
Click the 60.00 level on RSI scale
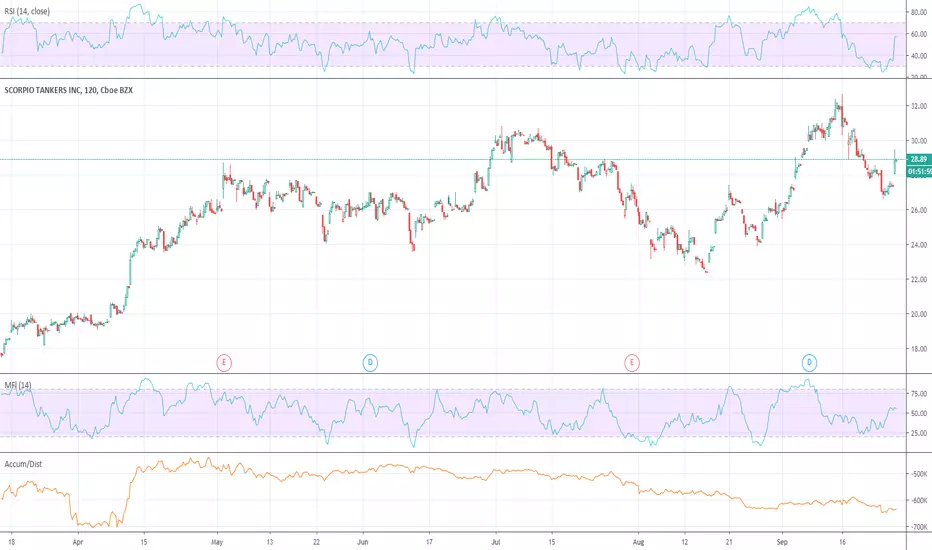pos(919,34)
